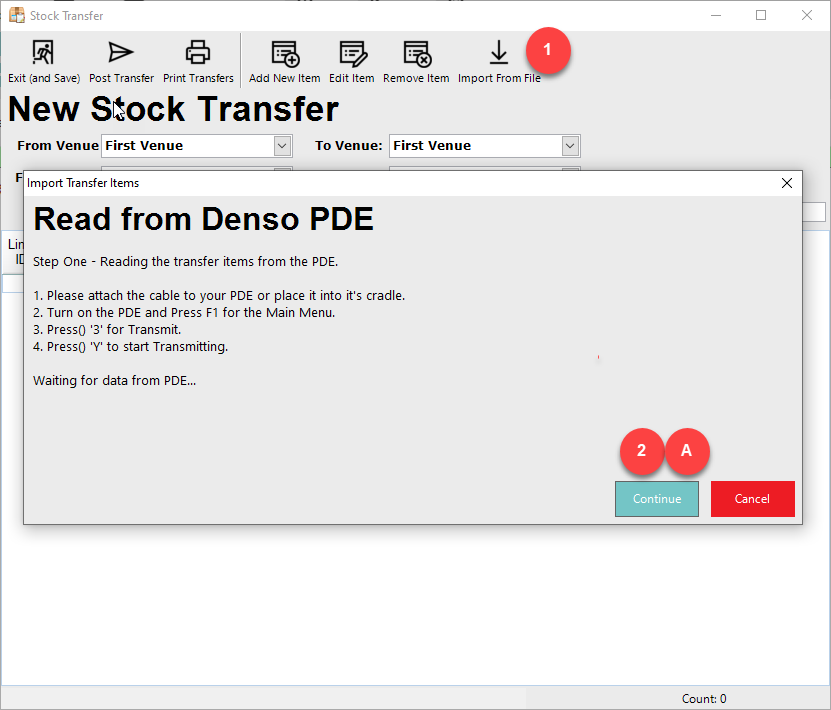Viewport: 831px width, 710px height.
Task: Click the 'Read from Denso PDE' heading
Action: (x=204, y=219)
